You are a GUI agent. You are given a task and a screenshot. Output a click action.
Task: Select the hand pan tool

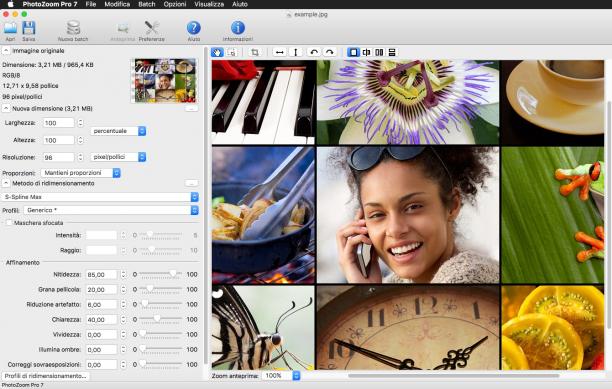pyautogui.click(x=217, y=52)
